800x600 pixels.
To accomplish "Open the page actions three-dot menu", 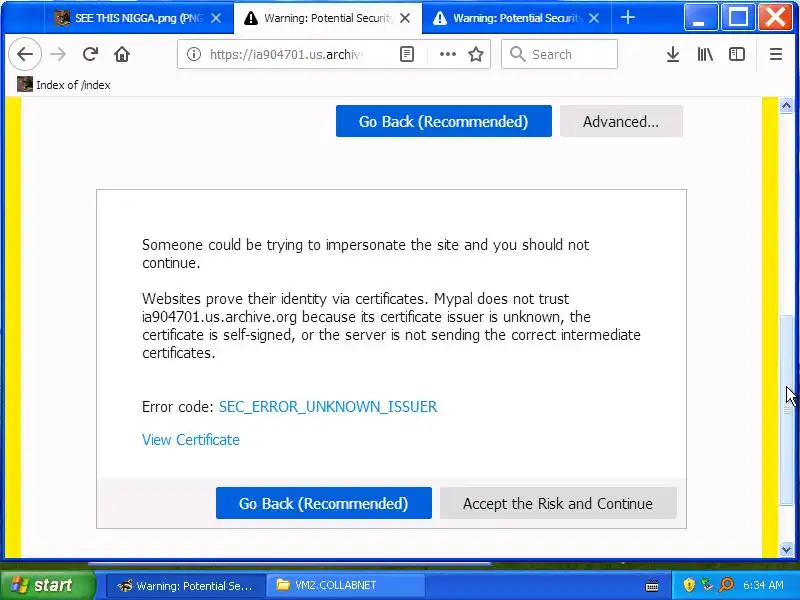I will [x=447, y=54].
